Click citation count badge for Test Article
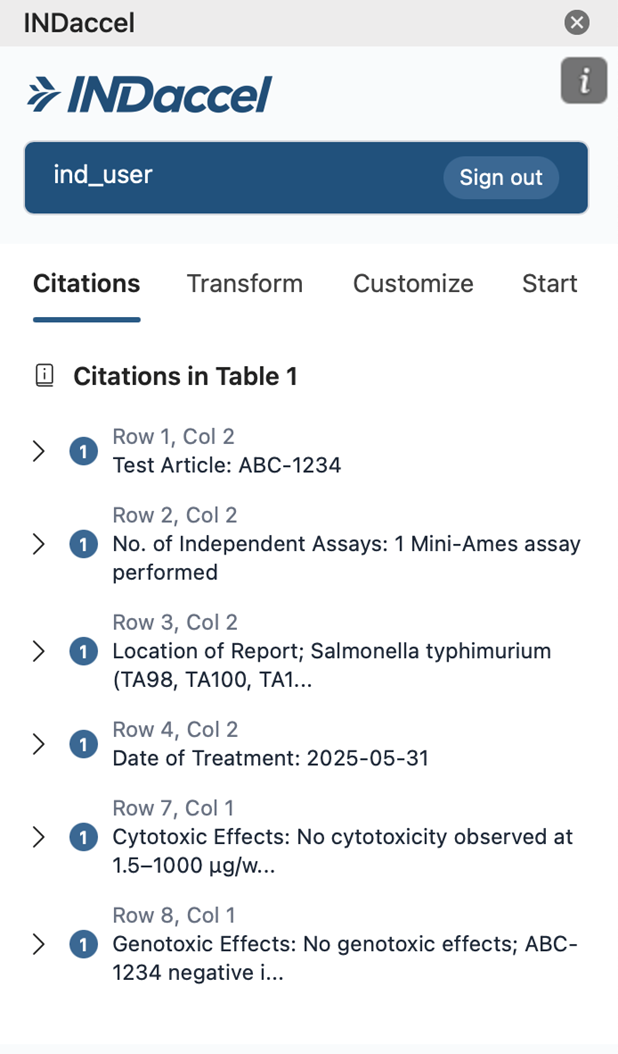This screenshot has width=618, height=1054. (x=83, y=452)
